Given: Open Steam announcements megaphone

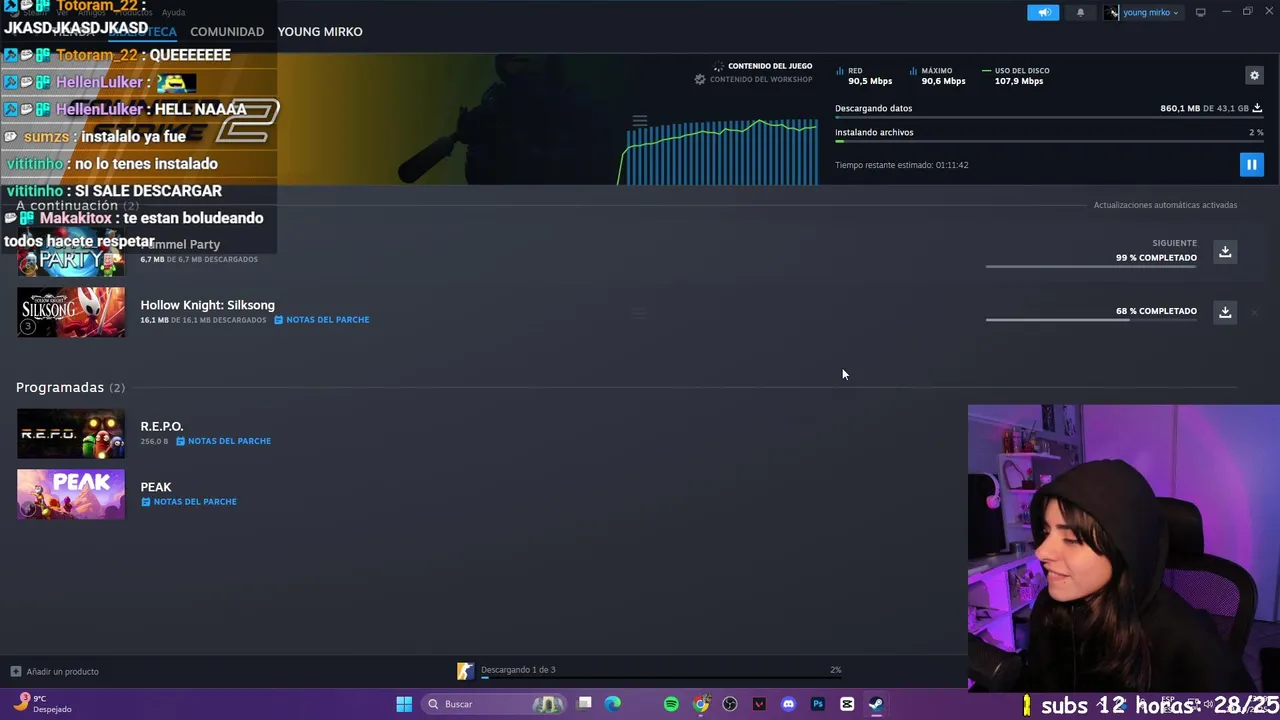Looking at the screenshot, I should coord(1043,12).
